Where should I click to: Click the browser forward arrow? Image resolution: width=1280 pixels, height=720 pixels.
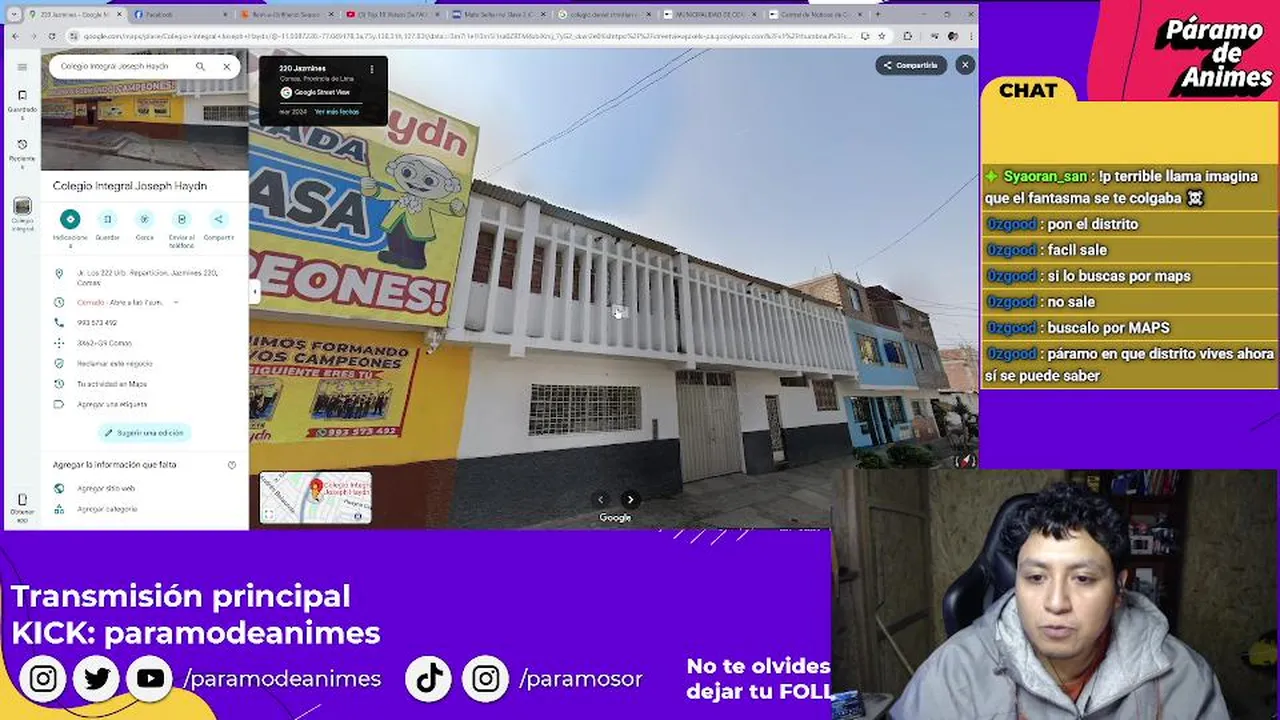(33, 36)
